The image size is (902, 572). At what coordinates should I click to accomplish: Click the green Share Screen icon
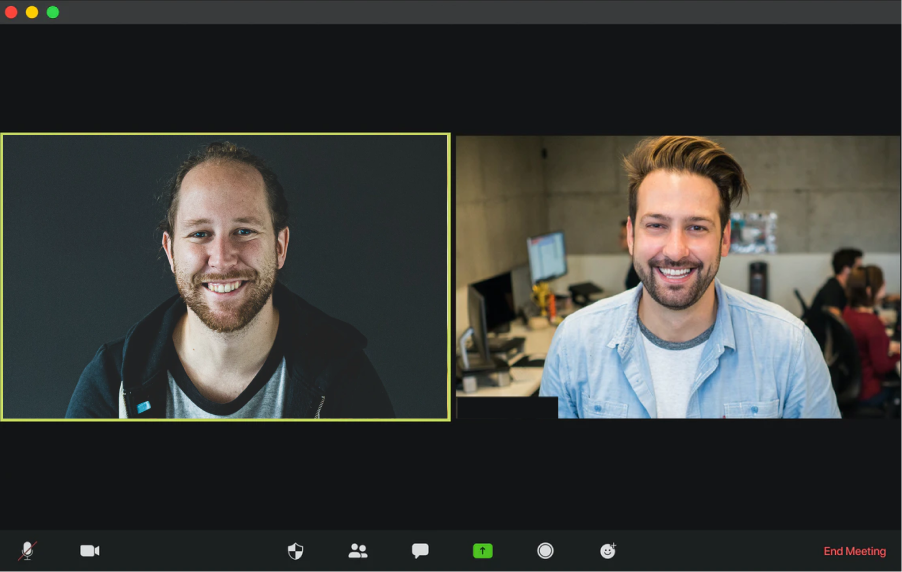click(483, 550)
